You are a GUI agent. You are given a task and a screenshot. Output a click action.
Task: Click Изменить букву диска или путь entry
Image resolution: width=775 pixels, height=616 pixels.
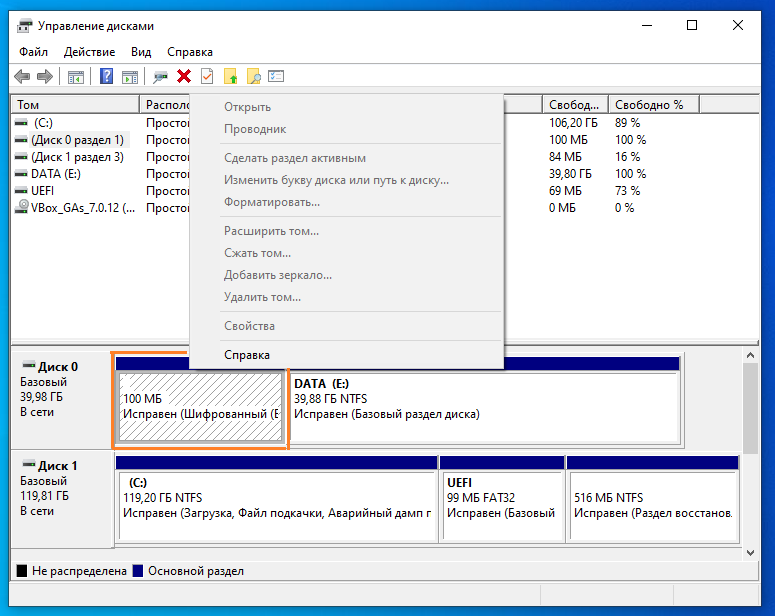coord(346,180)
